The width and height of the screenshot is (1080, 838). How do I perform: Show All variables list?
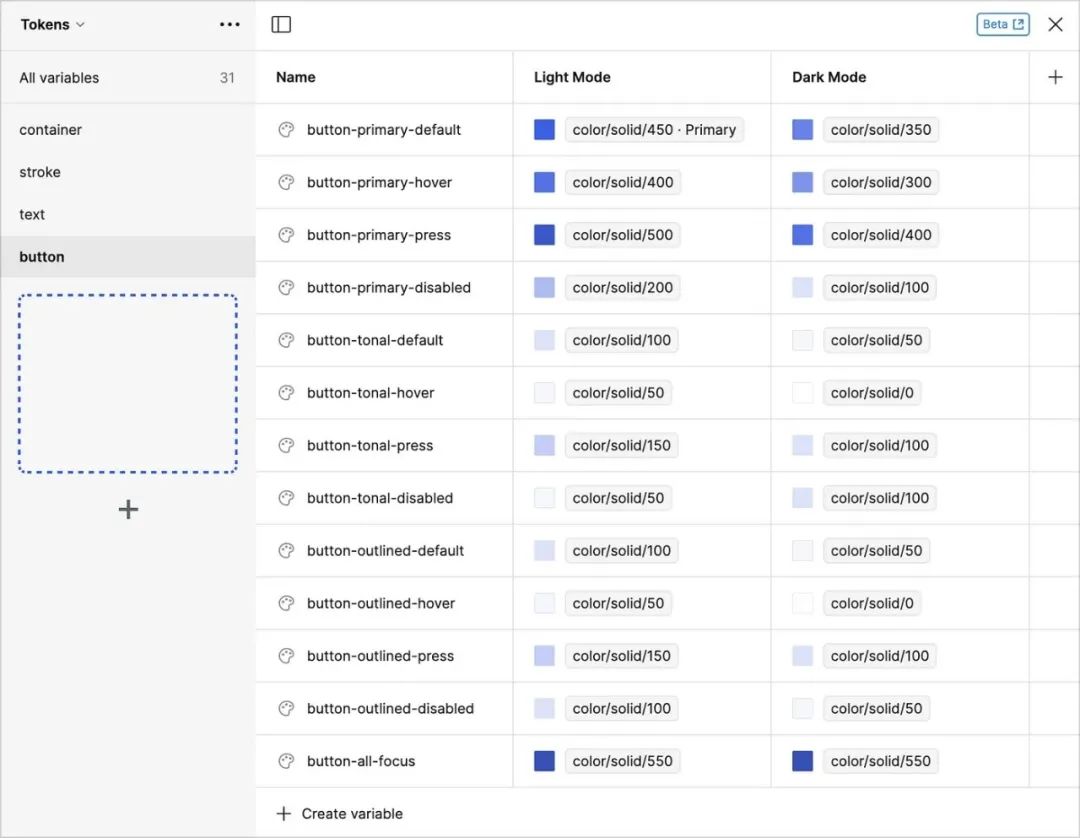click(59, 78)
